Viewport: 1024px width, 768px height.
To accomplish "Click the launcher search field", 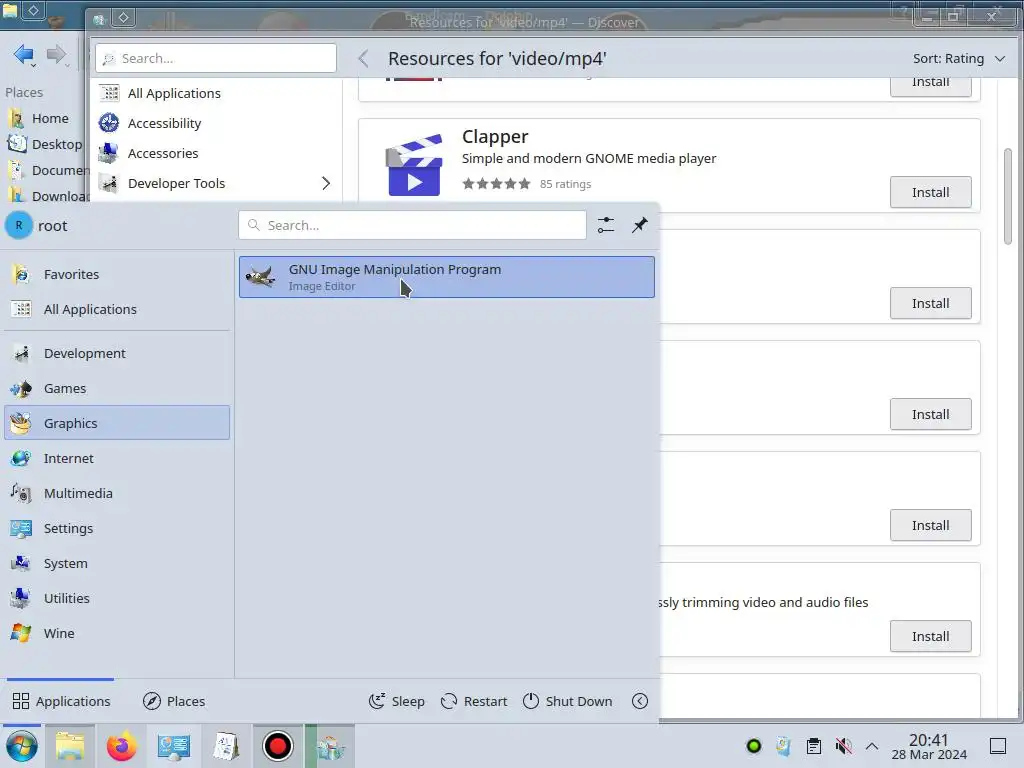I will point(412,225).
